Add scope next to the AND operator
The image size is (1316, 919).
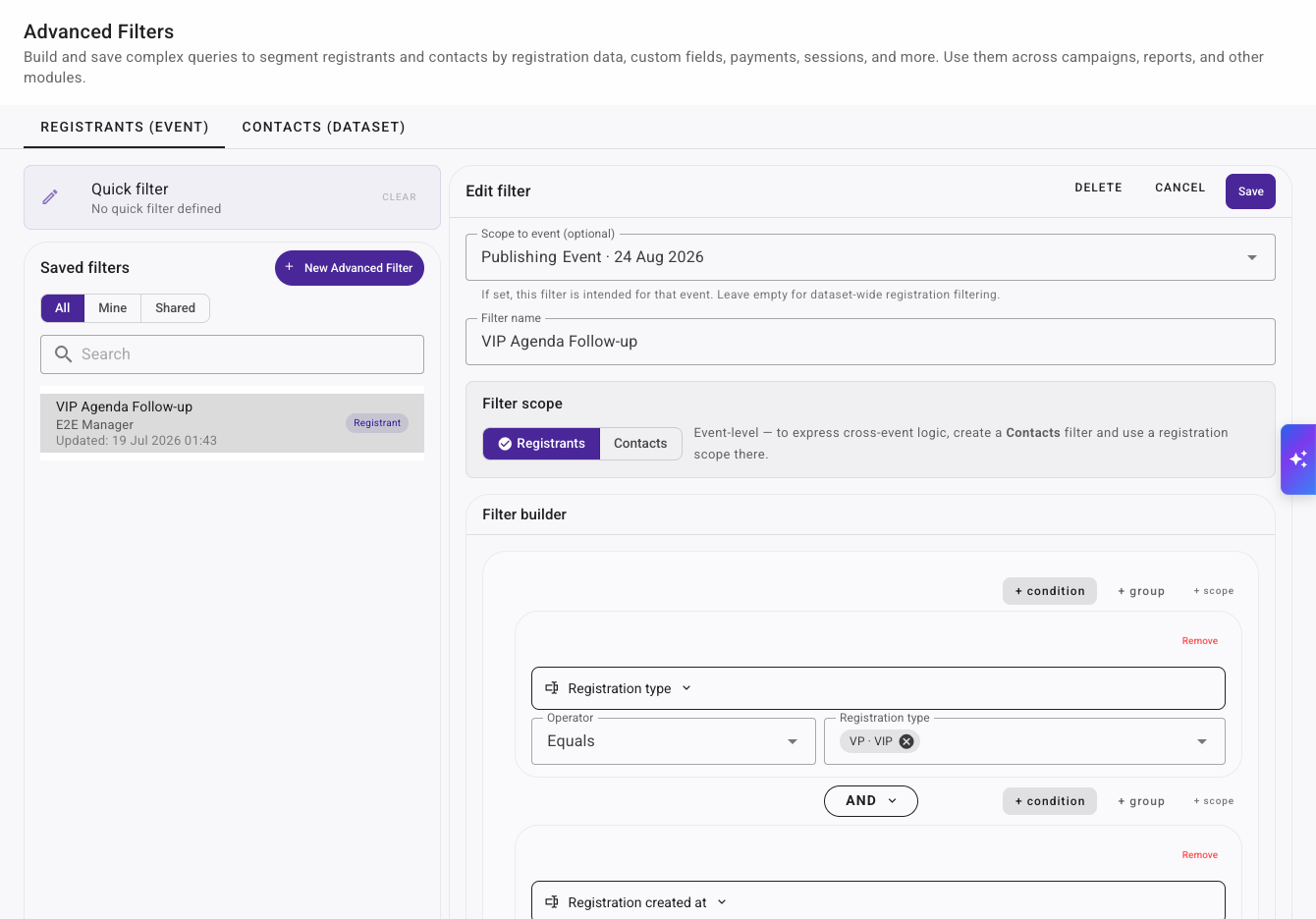click(x=1214, y=801)
